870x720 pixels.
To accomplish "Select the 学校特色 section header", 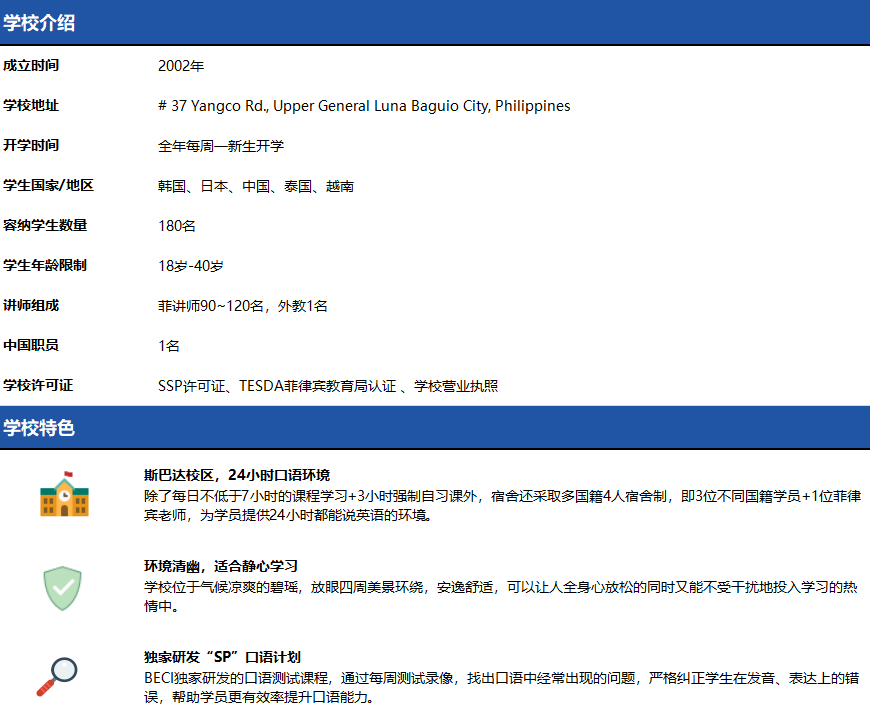I will tap(39, 428).
